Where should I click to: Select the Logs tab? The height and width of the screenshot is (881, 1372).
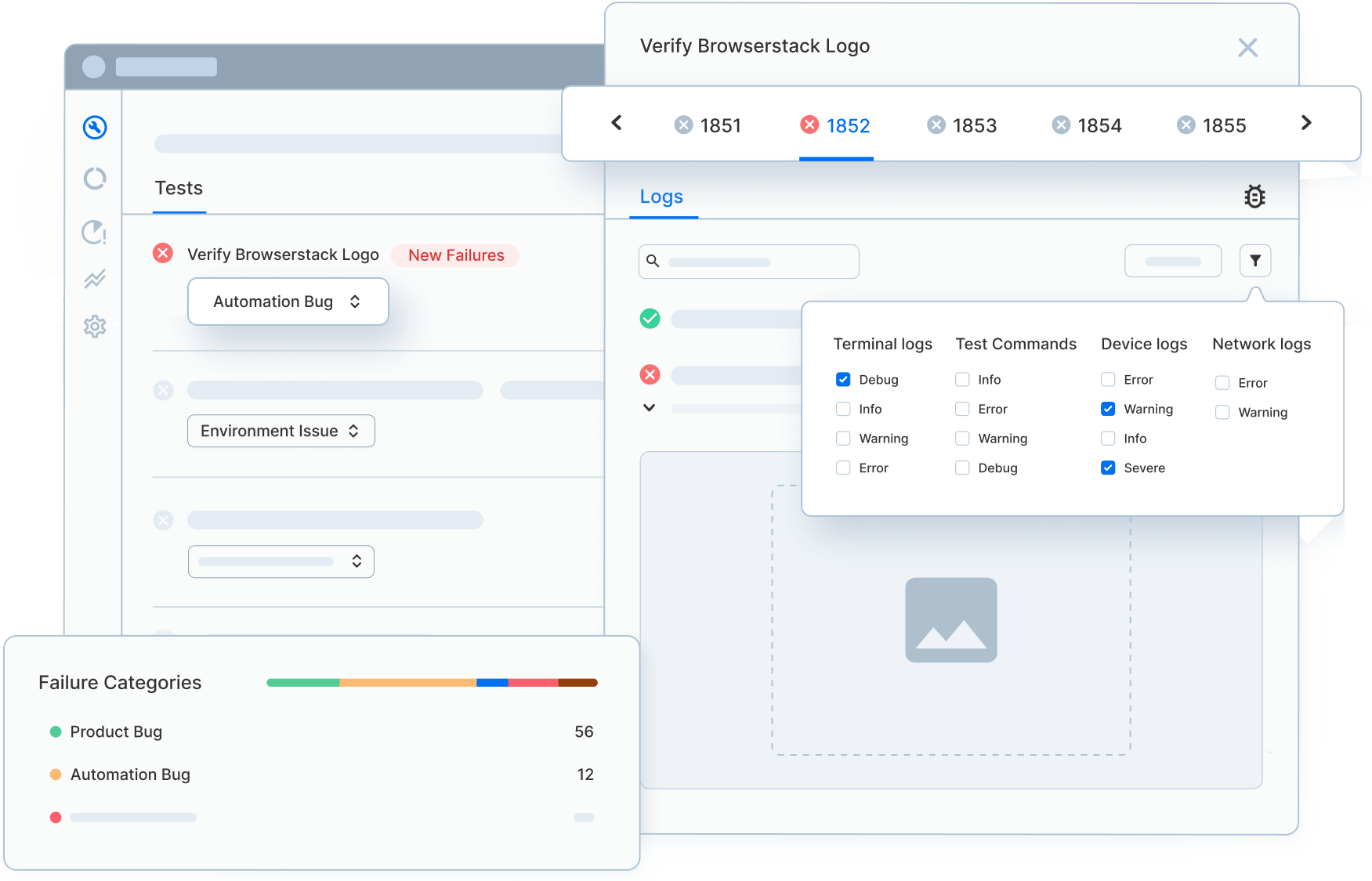(x=661, y=197)
